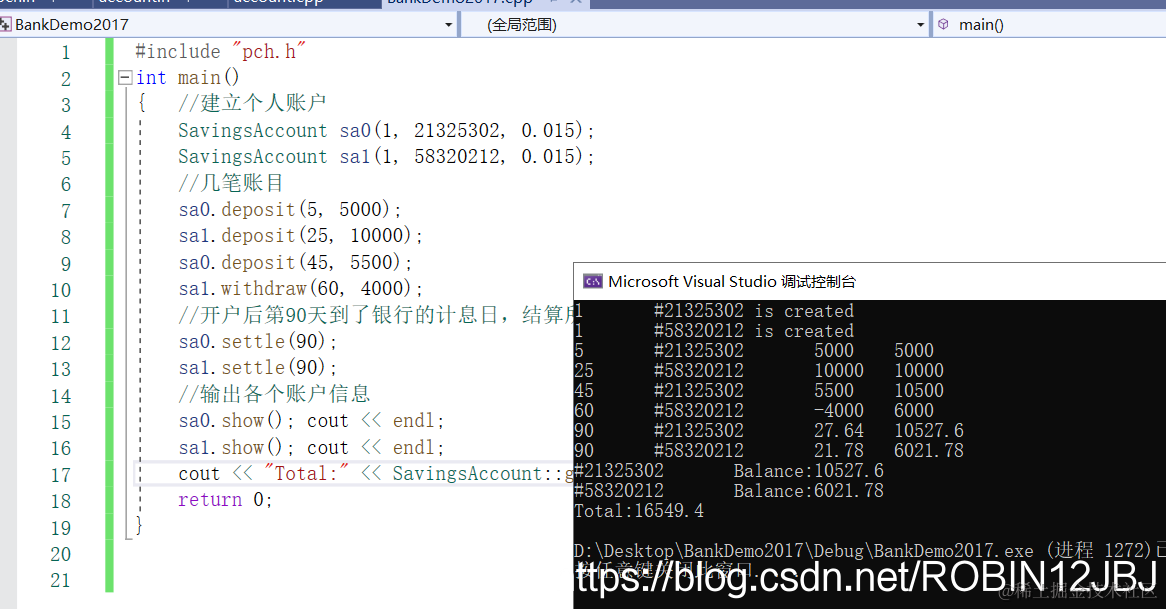
Task: Click console row for day 5 with 5000
Action: (755, 350)
